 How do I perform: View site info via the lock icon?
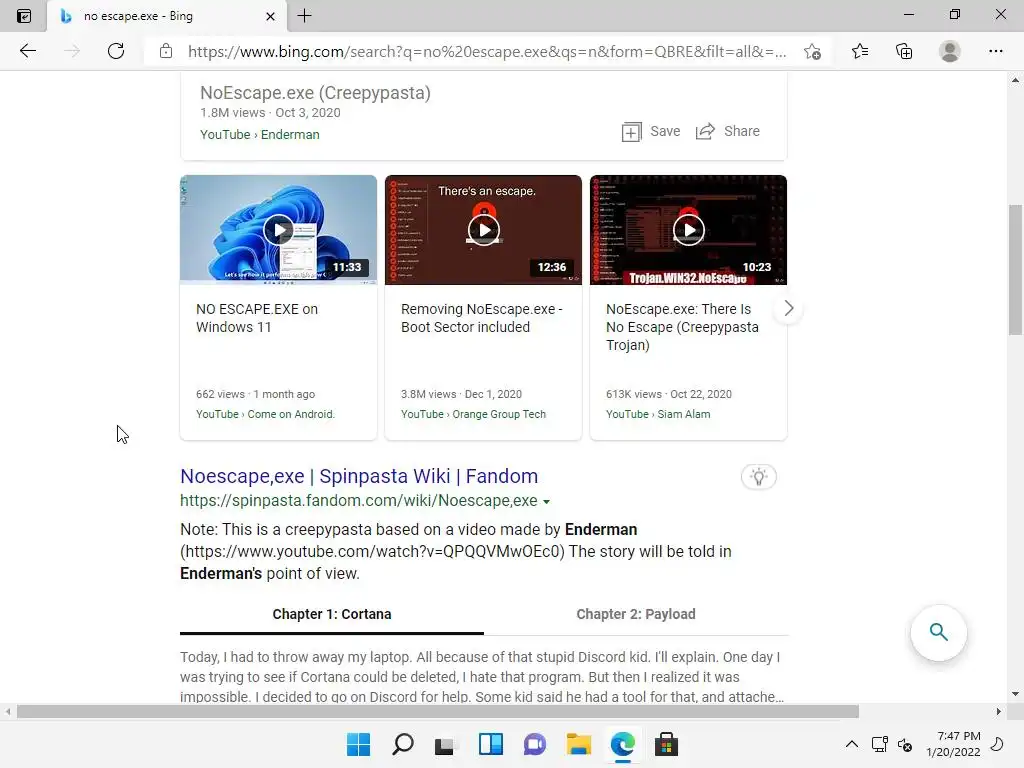pos(166,51)
